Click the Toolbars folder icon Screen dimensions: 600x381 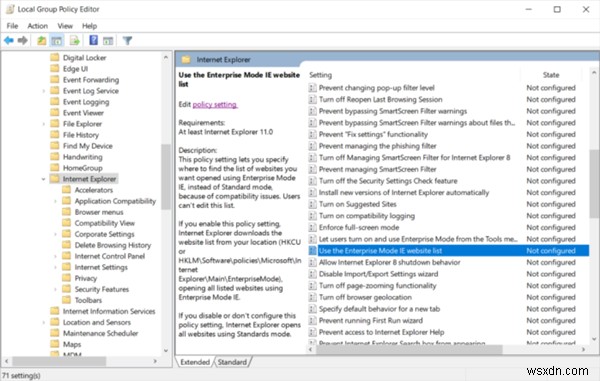[x=67, y=300]
